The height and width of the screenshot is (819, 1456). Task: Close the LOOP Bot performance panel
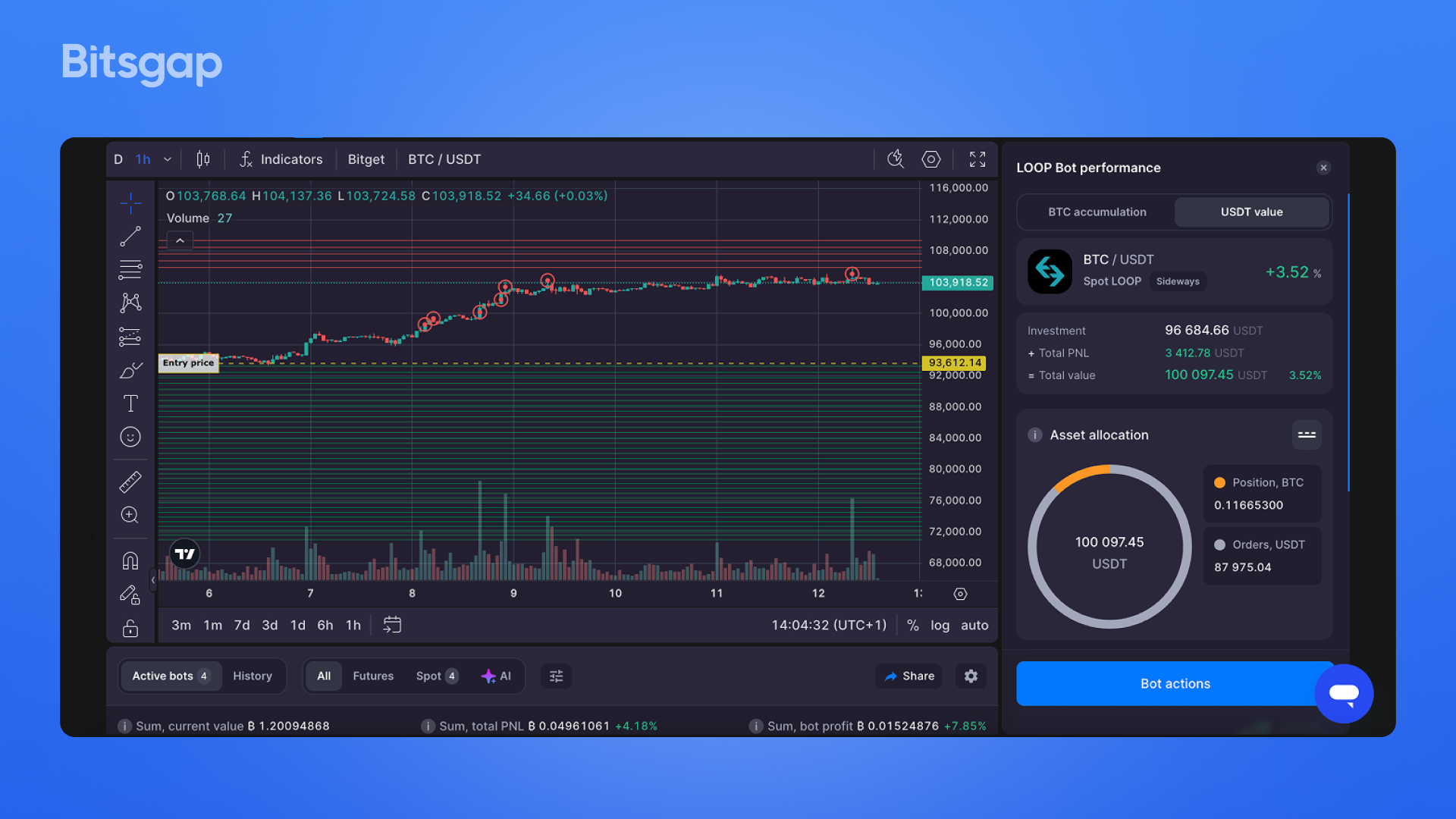(x=1323, y=168)
